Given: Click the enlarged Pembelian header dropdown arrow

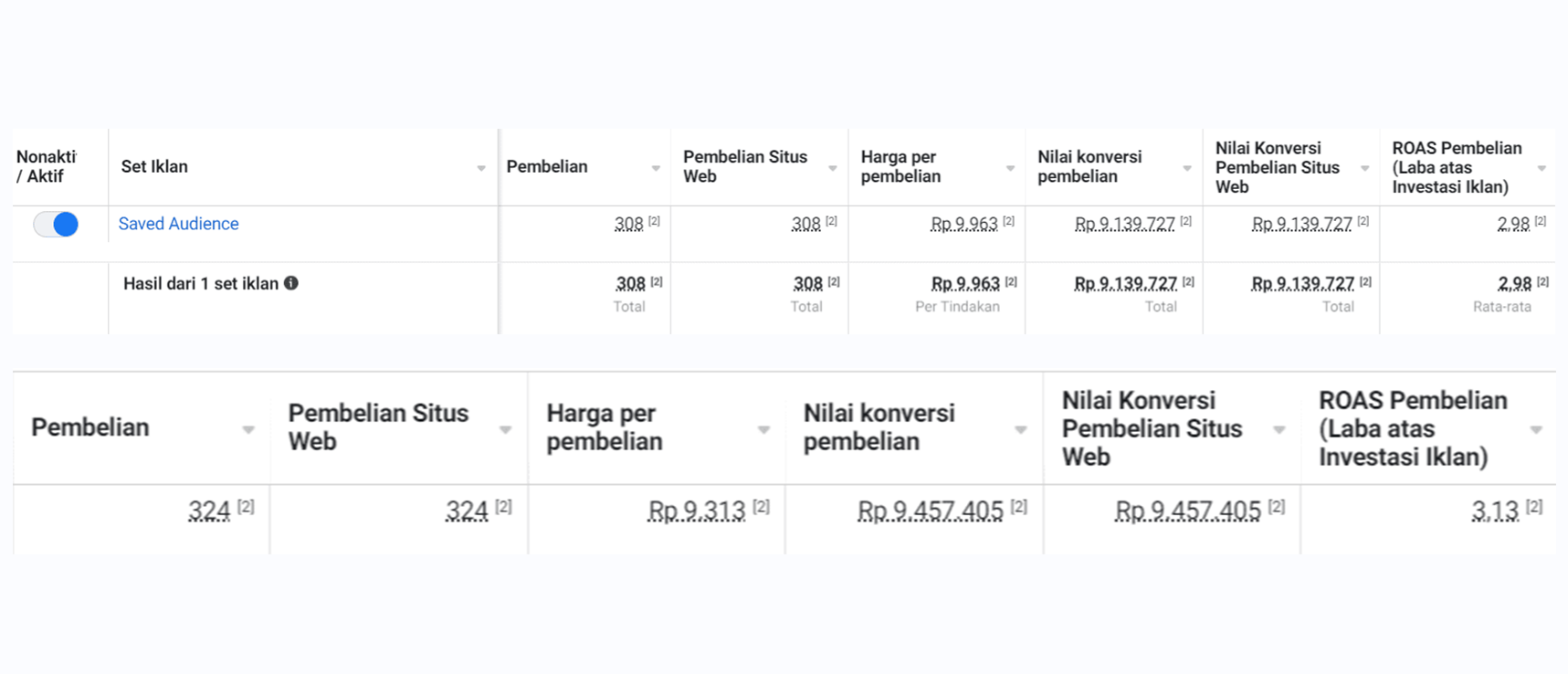Looking at the screenshot, I should point(248,430).
